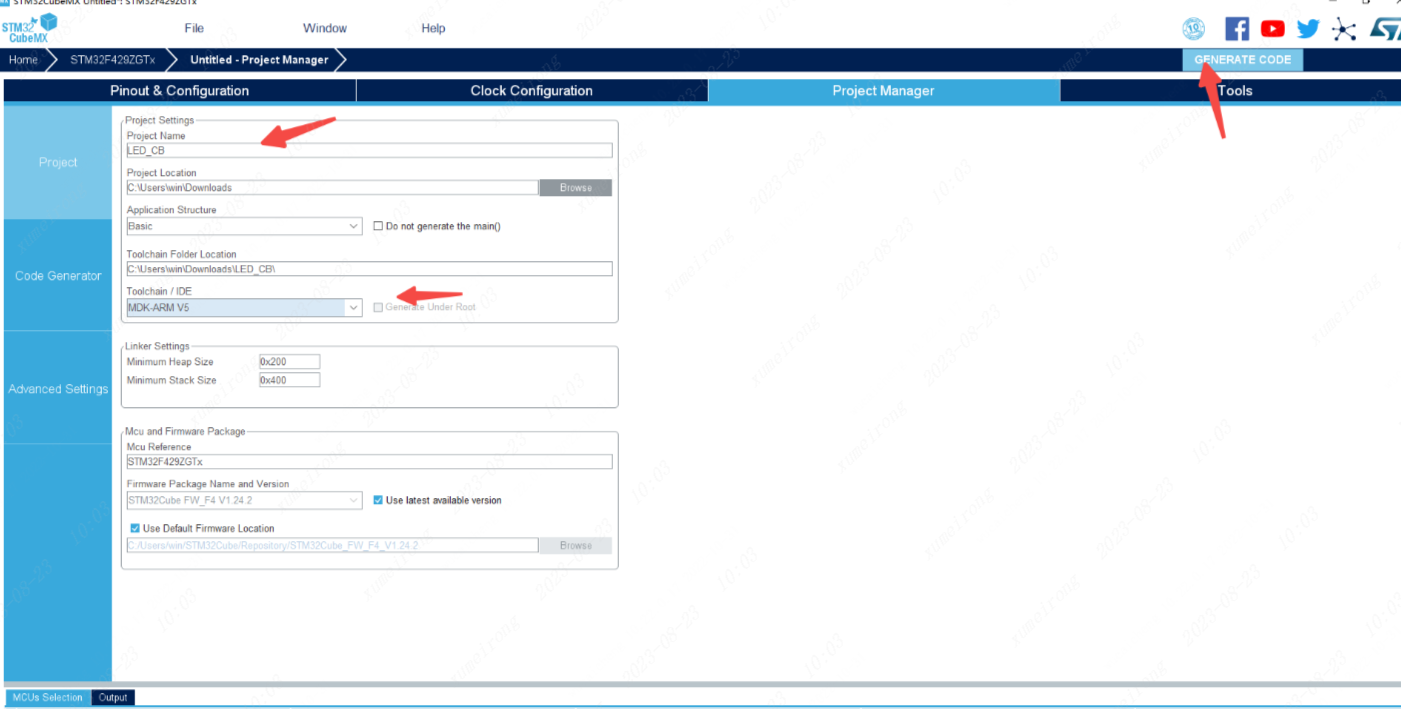This screenshot has width=1401, height=709.
Task: Open Firmware Package Name and Version dropdown
Action: [x=244, y=500]
